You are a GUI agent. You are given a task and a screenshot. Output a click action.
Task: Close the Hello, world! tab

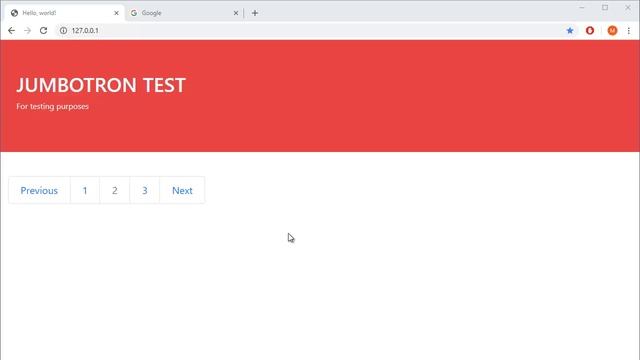coord(116,13)
